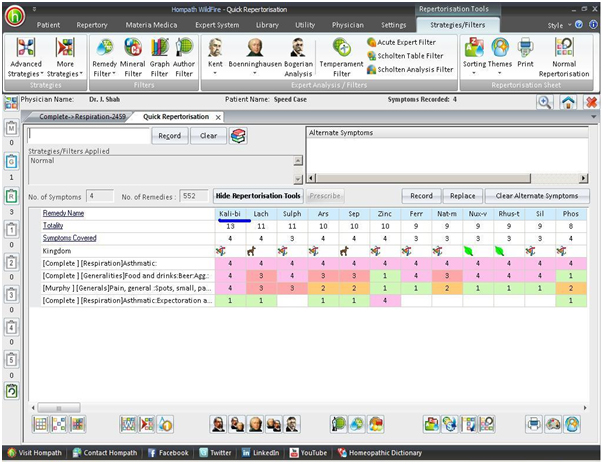Open Homeopathic Dictionary link
This screenshot has width=606, height=464.
pyautogui.click(x=380, y=453)
